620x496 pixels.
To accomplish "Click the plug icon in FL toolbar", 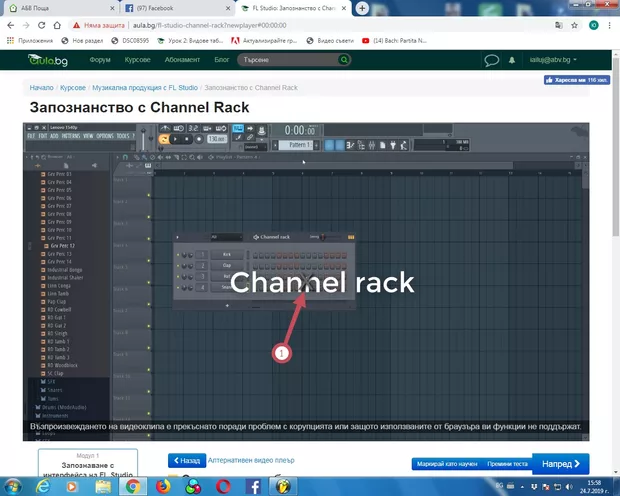I will click(393, 145).
